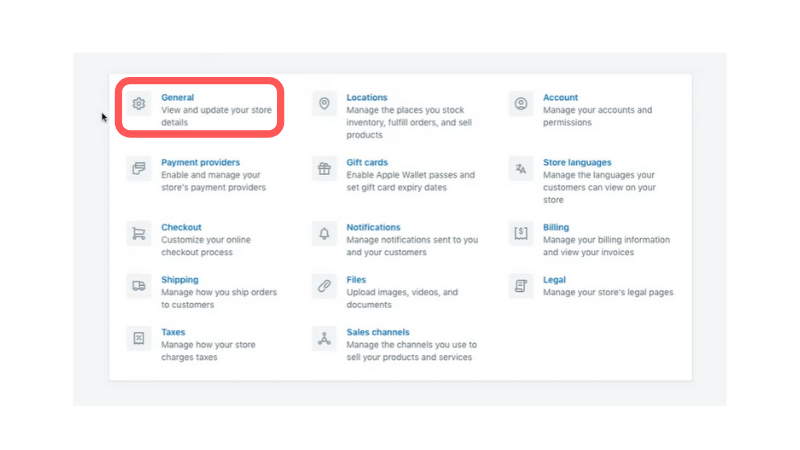Open the Notifications settings link
800x450 pixels.
coord(373,227)
